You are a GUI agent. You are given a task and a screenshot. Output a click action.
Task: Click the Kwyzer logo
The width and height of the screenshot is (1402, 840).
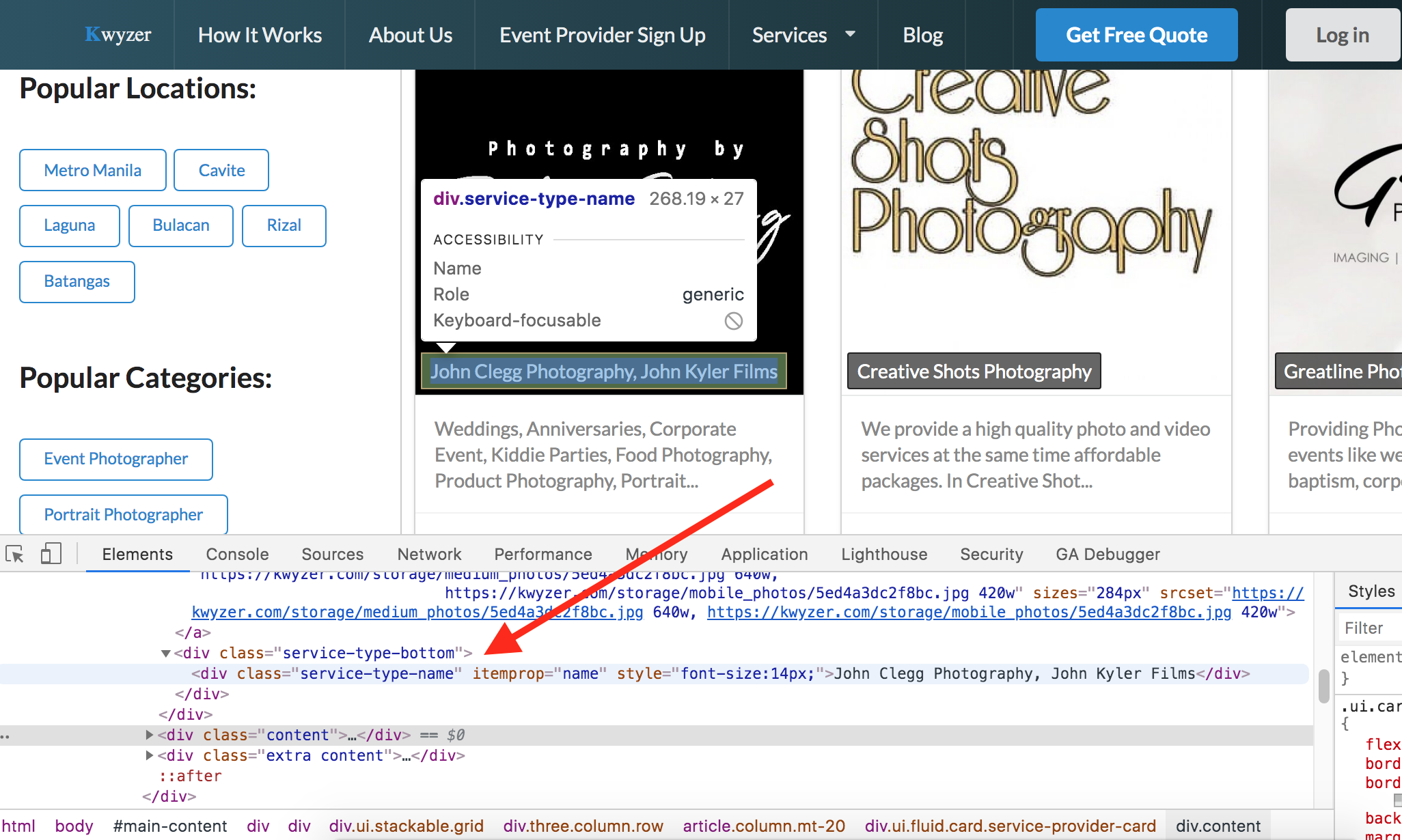click(118, 35)
